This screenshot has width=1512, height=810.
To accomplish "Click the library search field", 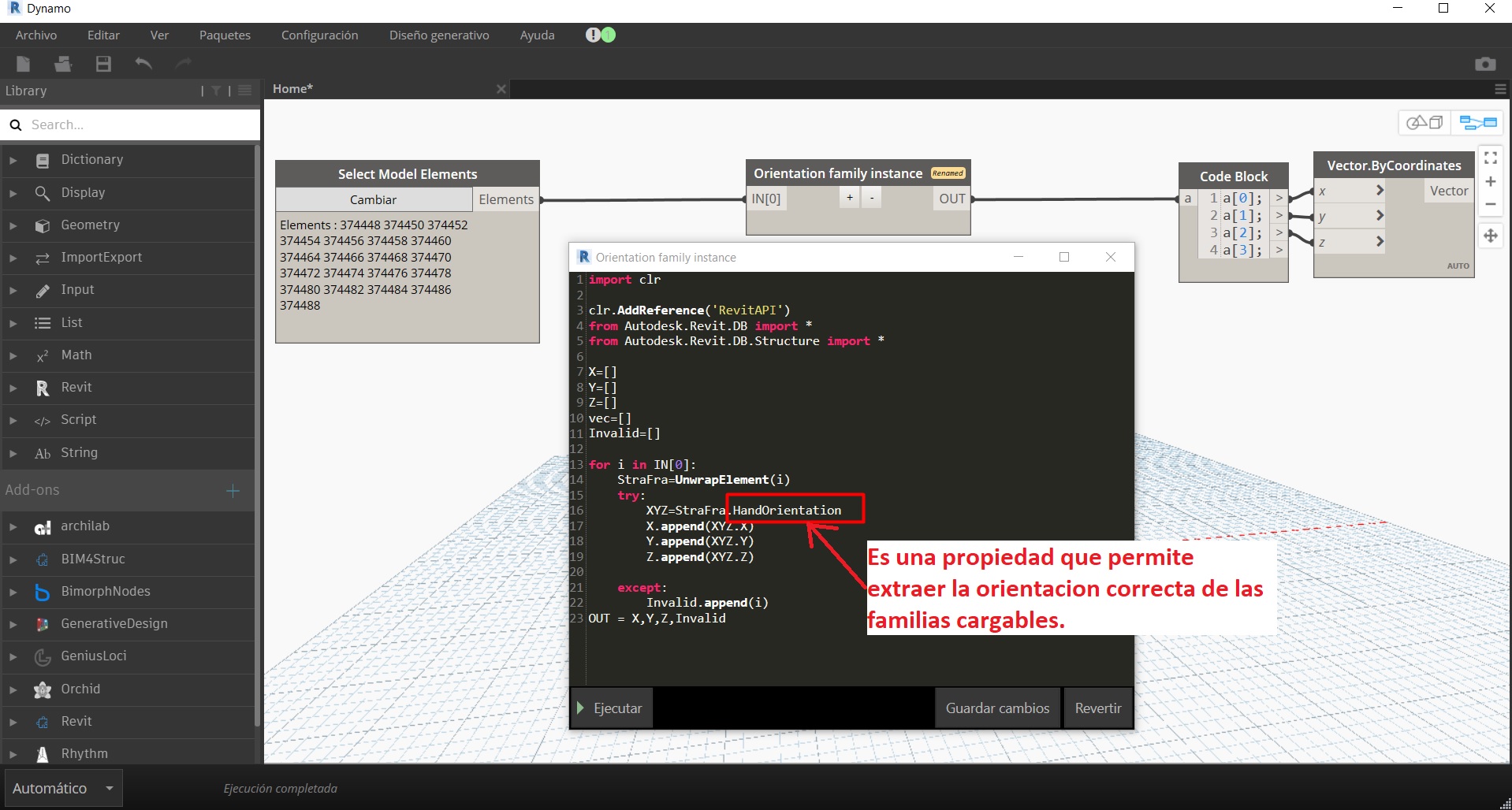I will pos(131,124).
